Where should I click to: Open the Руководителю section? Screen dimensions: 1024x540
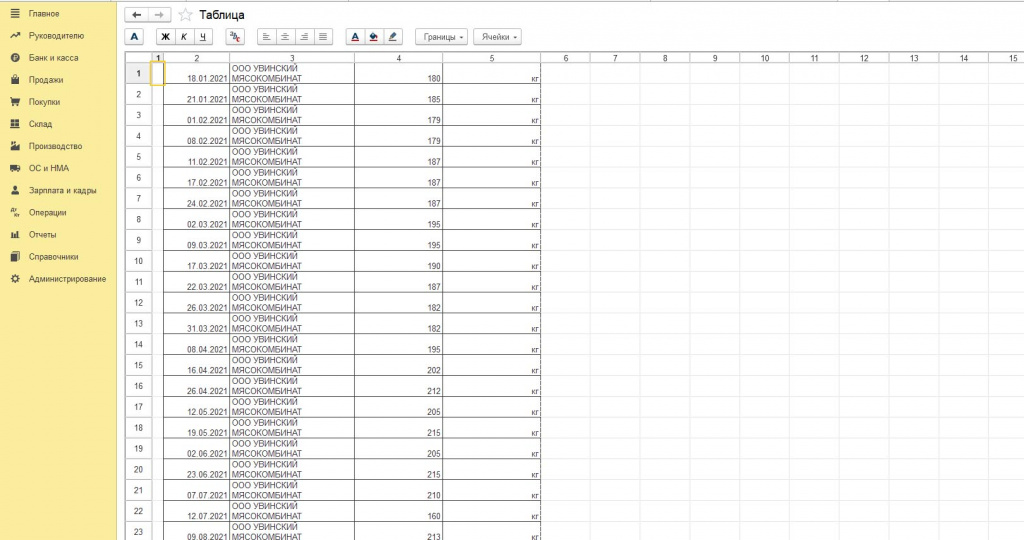pos(56,36)
